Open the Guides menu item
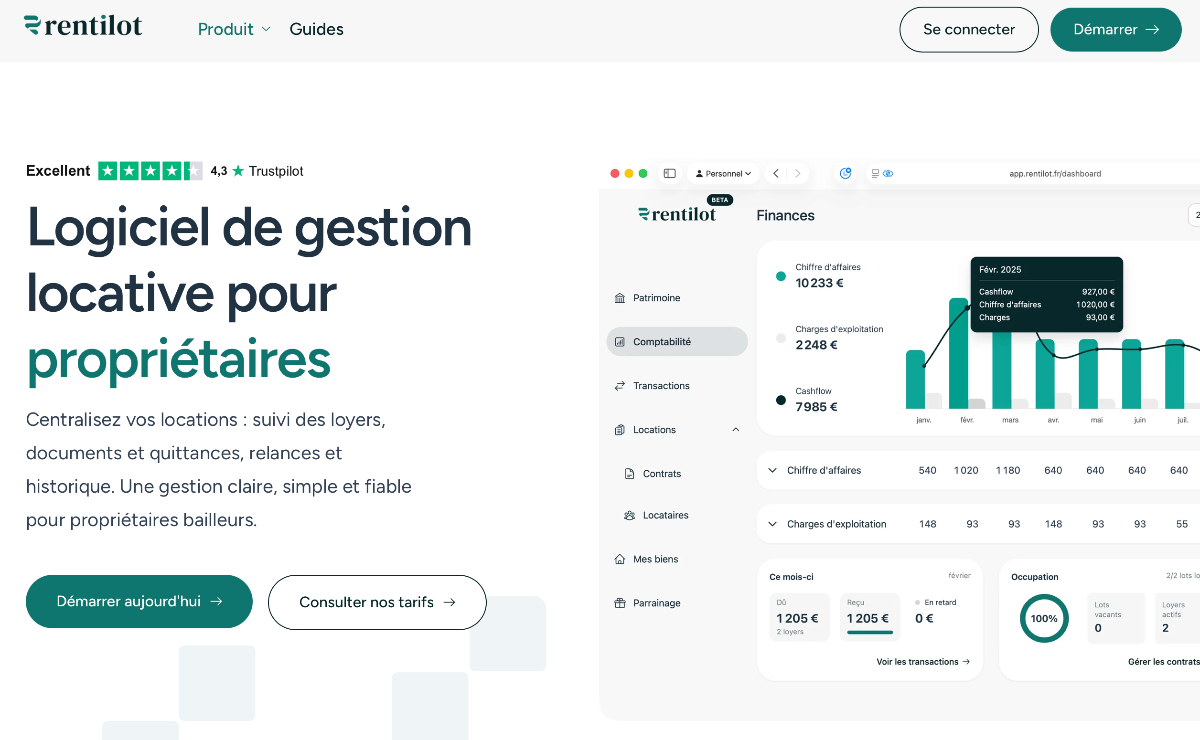1200x740 pixels. pyautogui.click(x=316, y=29)
